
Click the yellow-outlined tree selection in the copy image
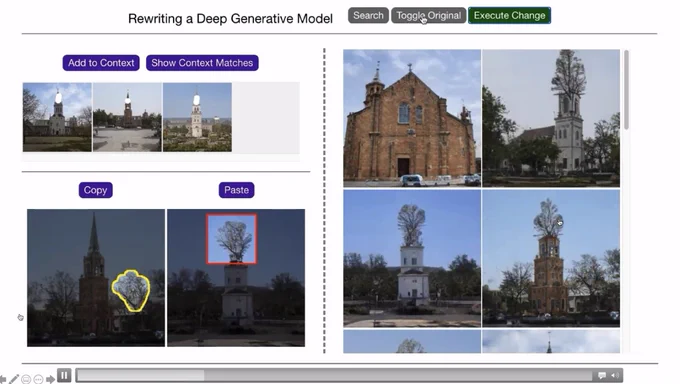tap(131, 290)
